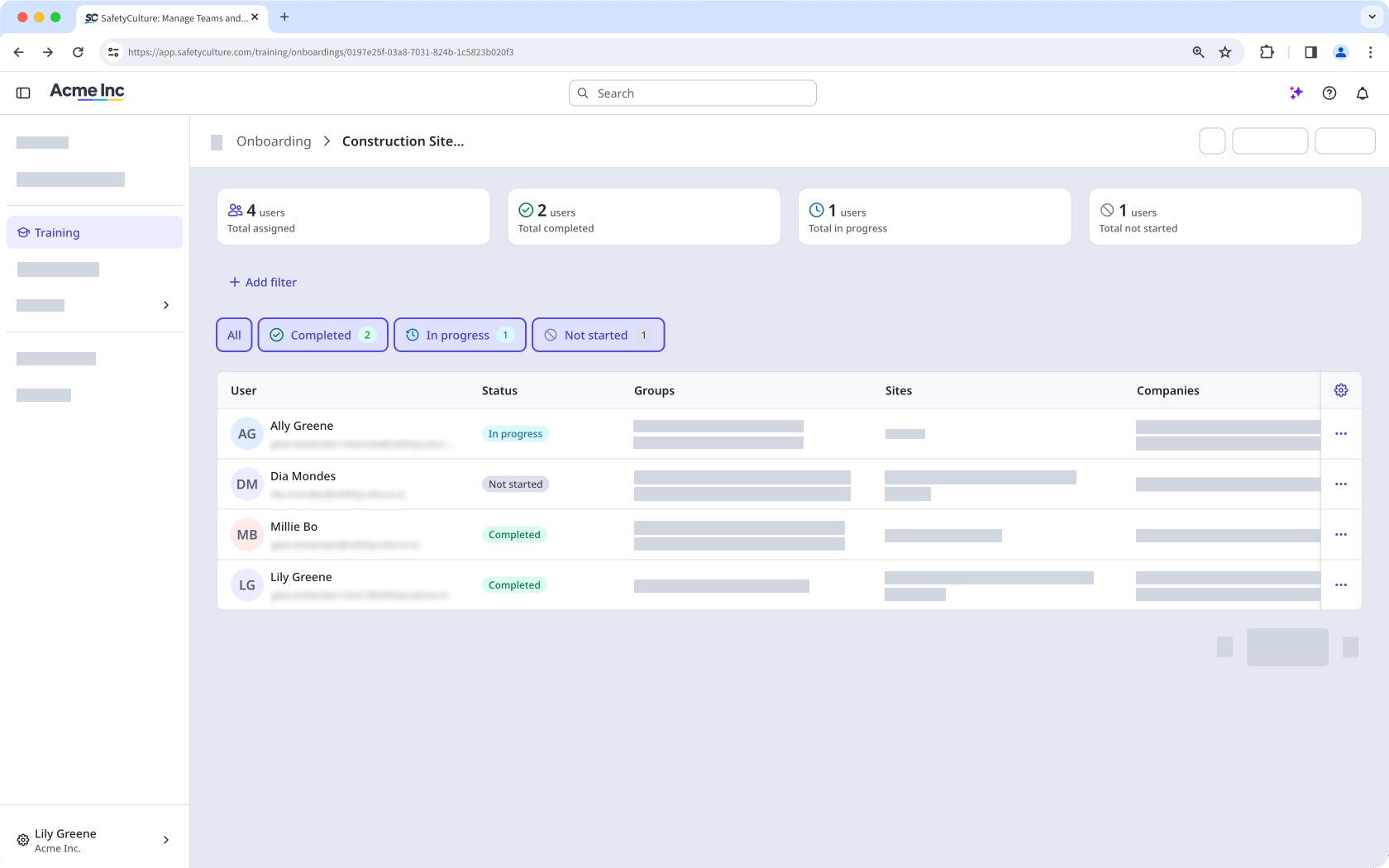Viewport: 1389px width, 868px height.
Task: Go to Onboarding breadcrumb
Action: pos(274,141)
